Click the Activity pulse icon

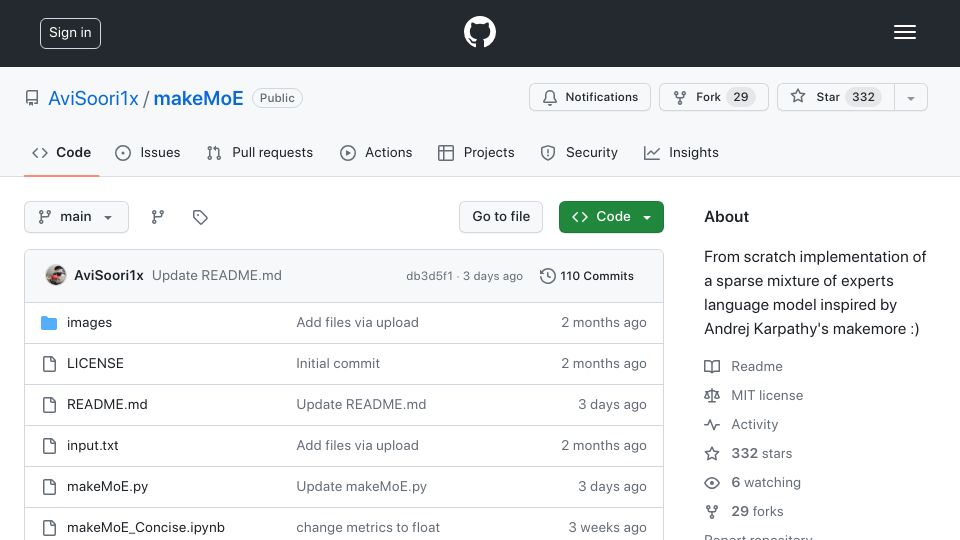[712, 424]
